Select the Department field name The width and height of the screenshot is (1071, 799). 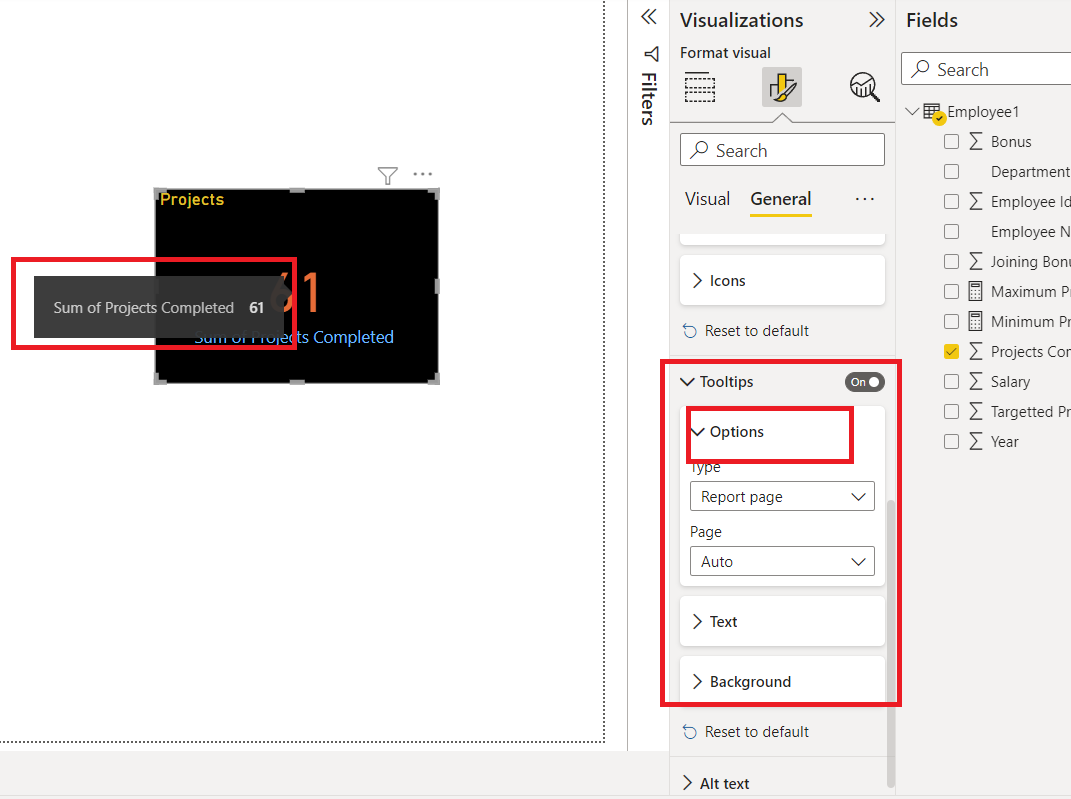pyautogui.click(x=1031, y=171)
